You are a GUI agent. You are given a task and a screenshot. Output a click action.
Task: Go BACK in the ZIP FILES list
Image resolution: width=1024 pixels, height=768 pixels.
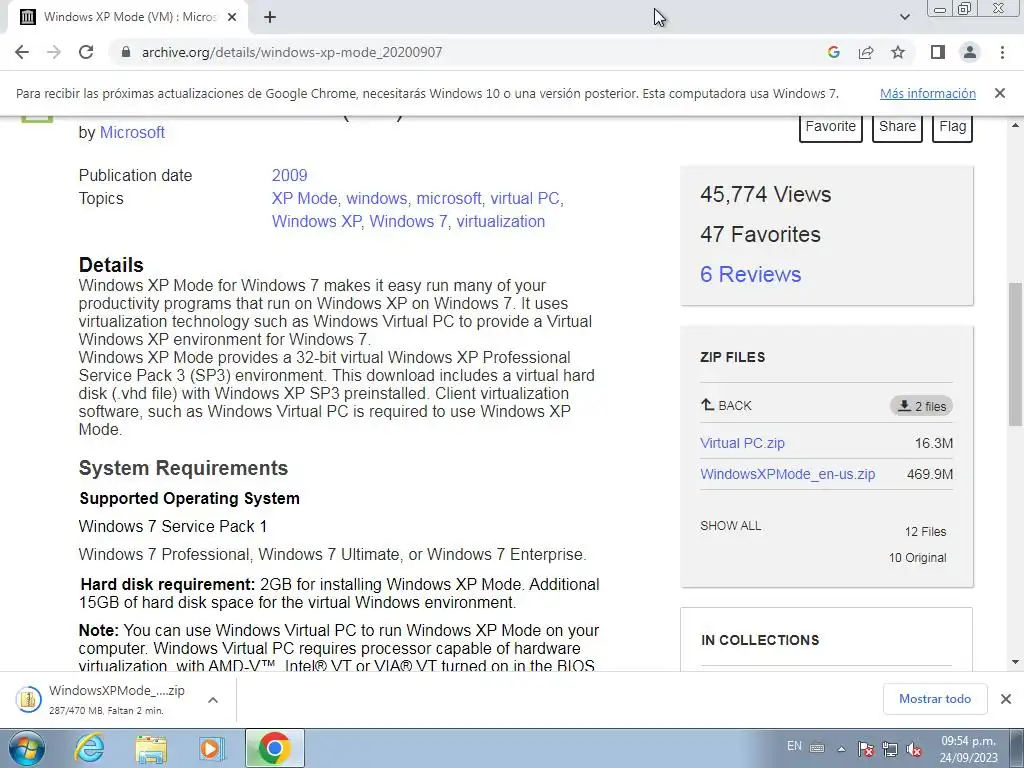click(x=726, y=406)
